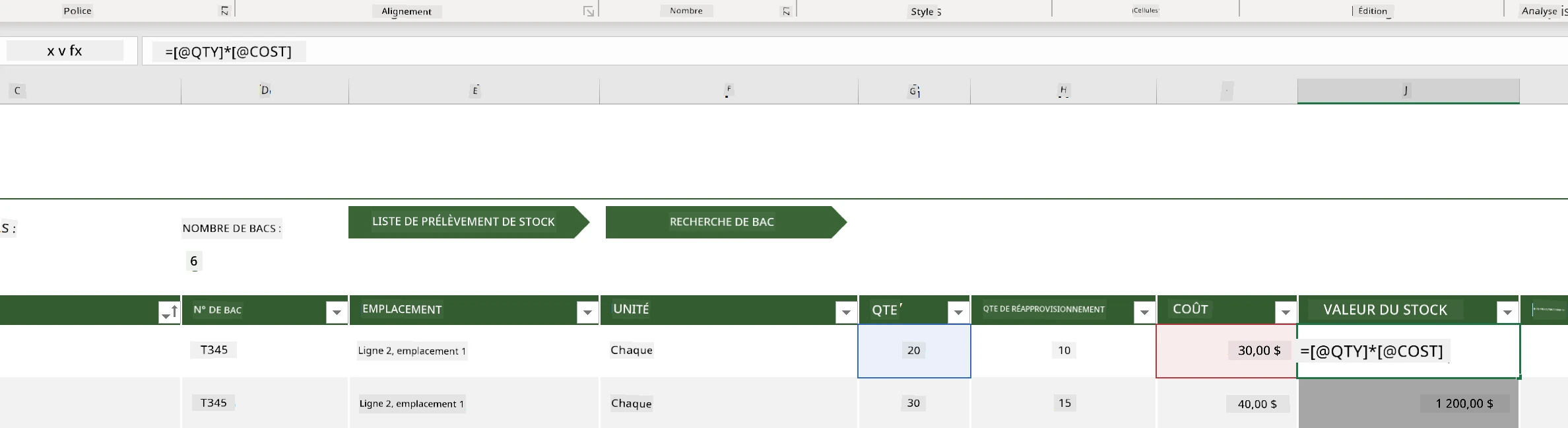Click the name box with fx controls
This screenshot has height=428, width=1568.
[x=65, y=51]
